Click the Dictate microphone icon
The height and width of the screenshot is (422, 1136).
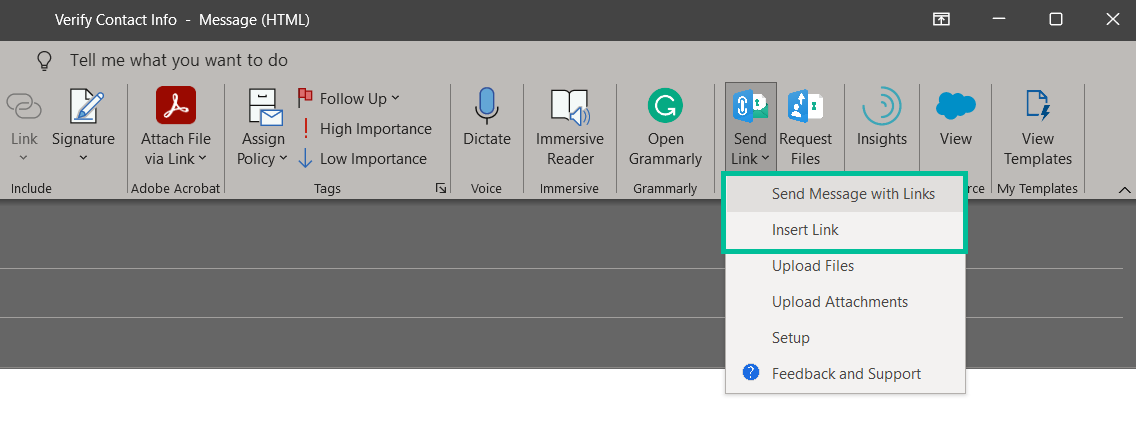pyautogui.click(x=487, y=106)
